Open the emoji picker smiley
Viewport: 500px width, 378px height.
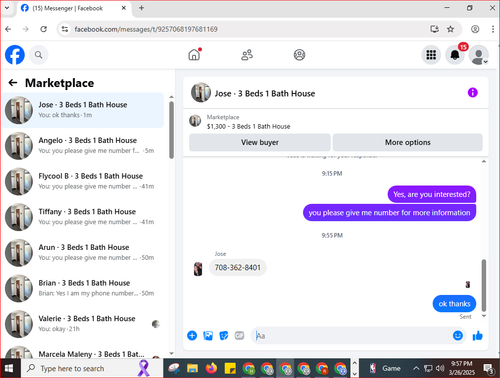point(458,336)
